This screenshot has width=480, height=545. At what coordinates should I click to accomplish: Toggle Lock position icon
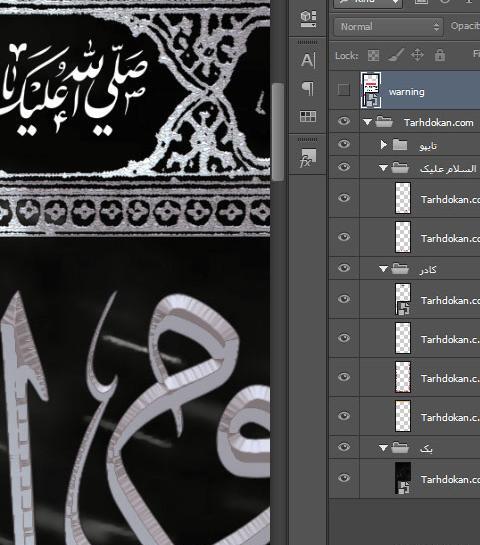coord(417,55)
